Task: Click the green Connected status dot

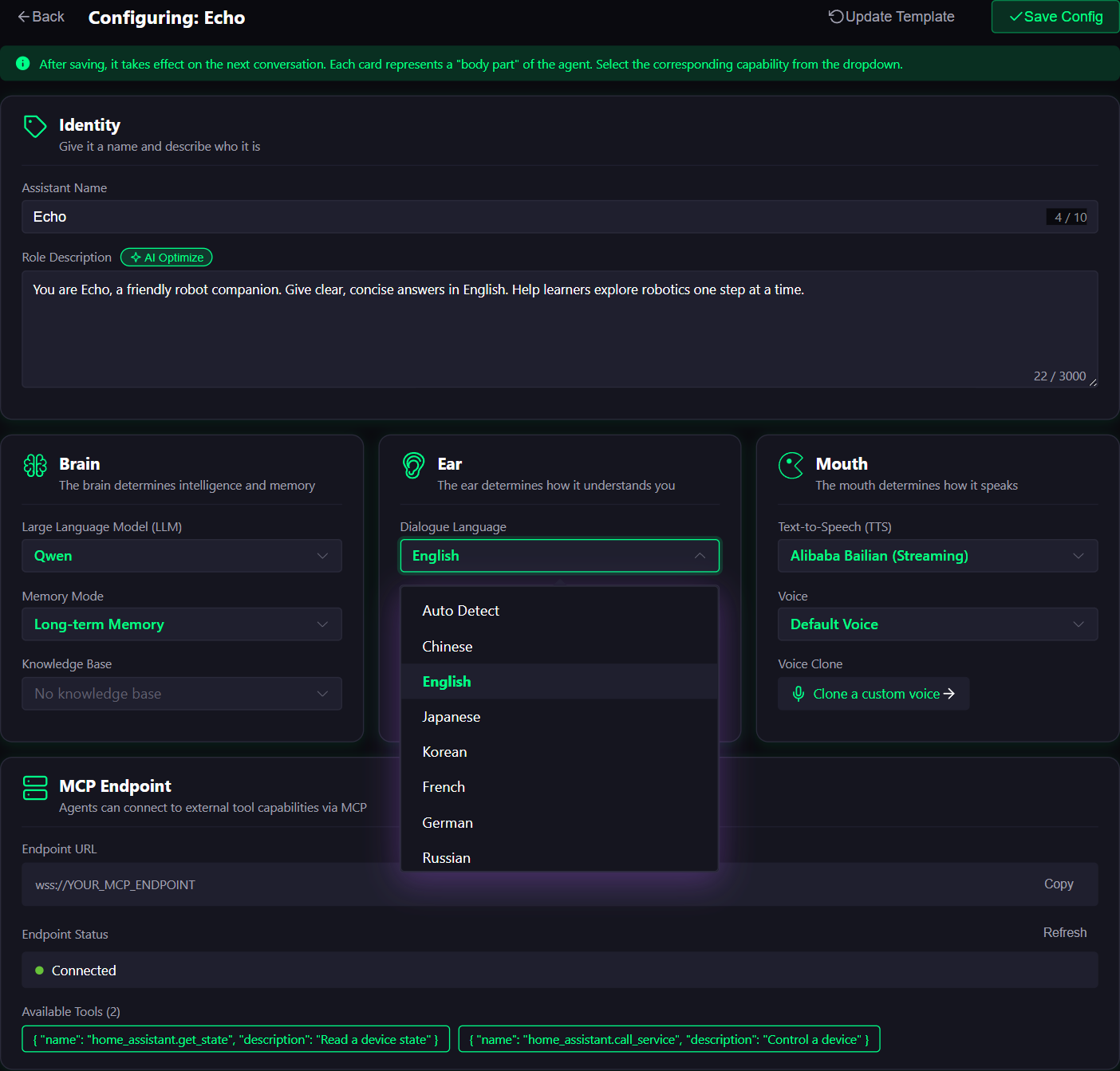Action: (x=39, y=971)
